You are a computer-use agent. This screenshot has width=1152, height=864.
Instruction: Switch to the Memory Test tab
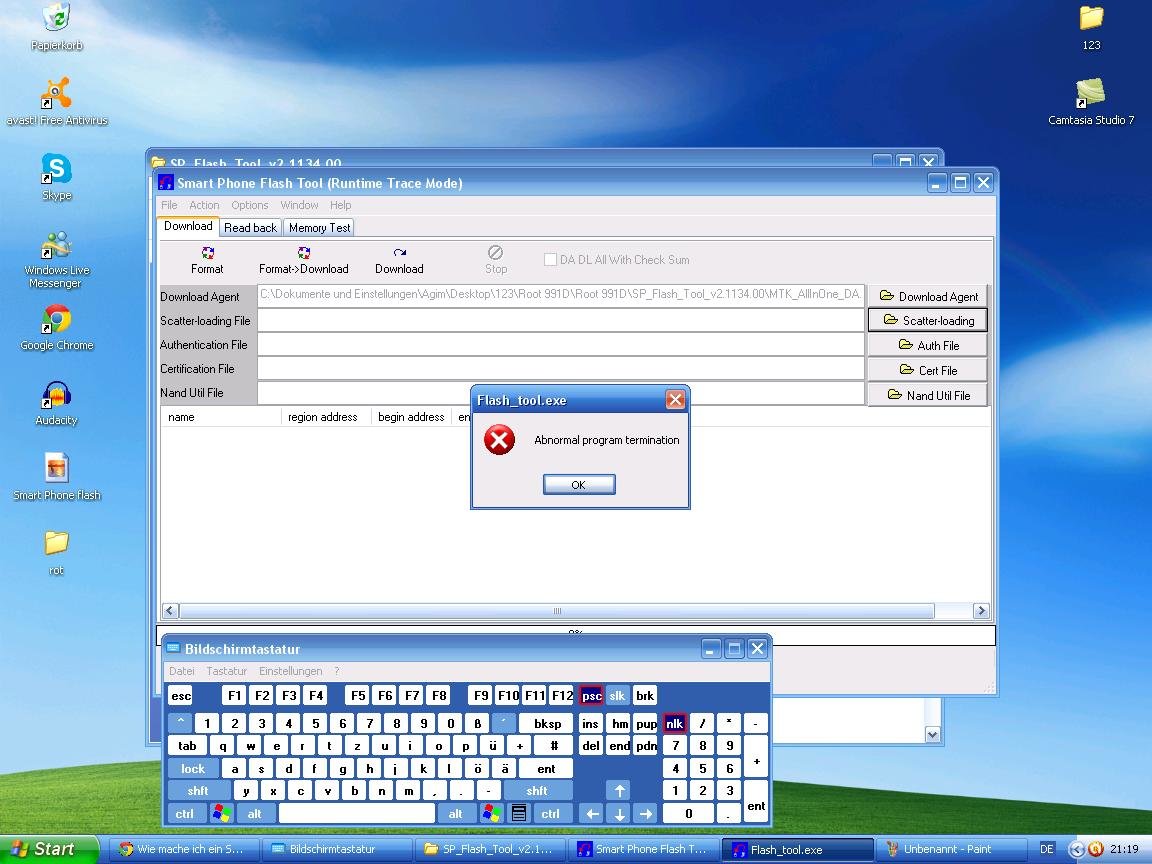pyautogui.click(x=320, y=228)
